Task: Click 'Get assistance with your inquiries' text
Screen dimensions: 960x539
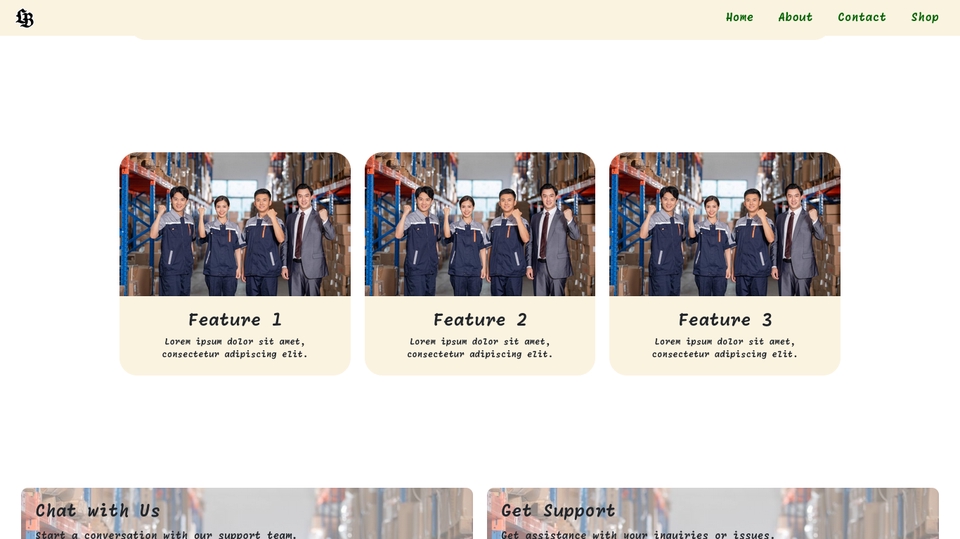Action: 637,535
